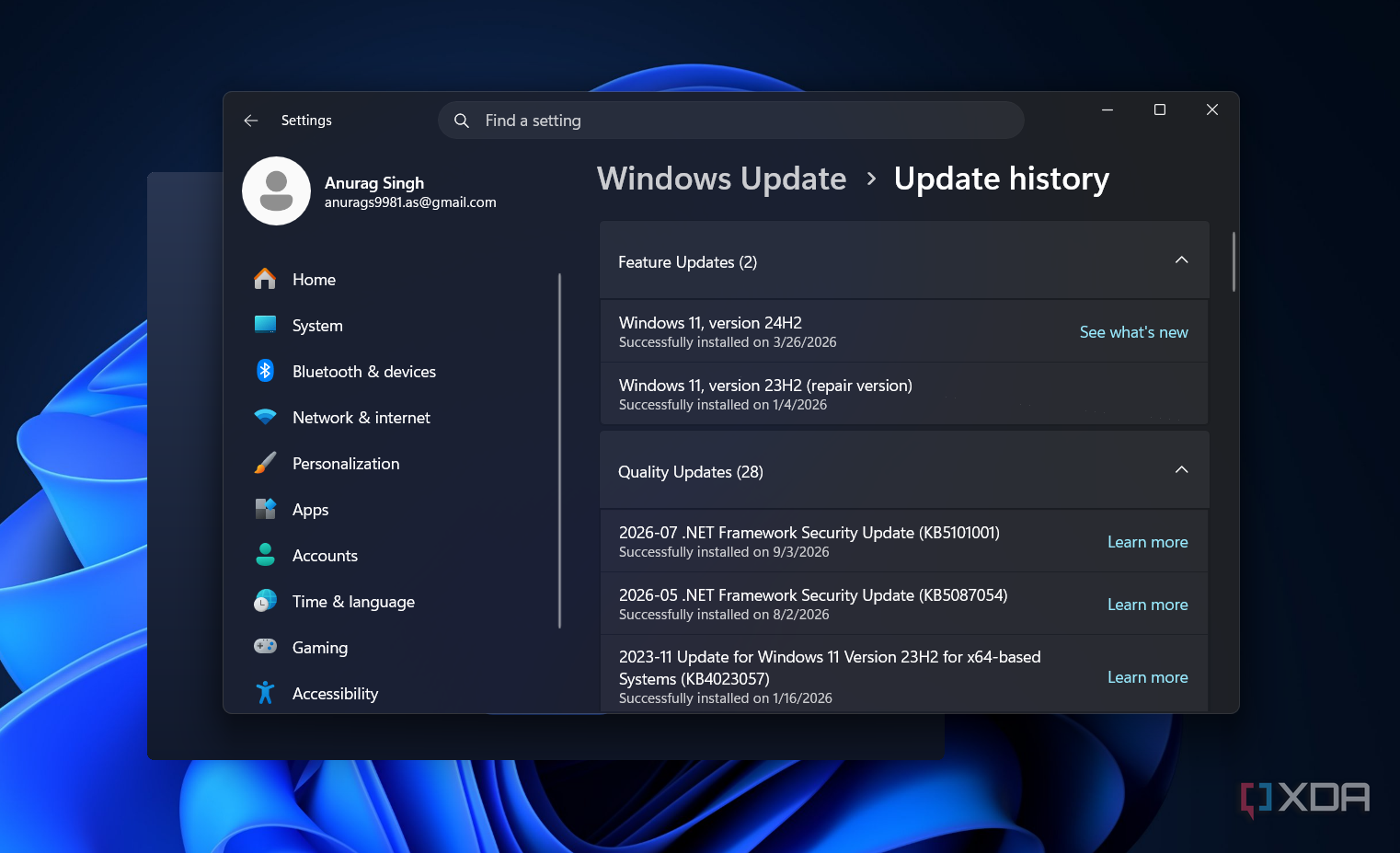Image resolution: width=1400 pixels, height=853 pixels.
Task: Select Windows 11, version 23H2 repair entry
Action: [903, 394]
